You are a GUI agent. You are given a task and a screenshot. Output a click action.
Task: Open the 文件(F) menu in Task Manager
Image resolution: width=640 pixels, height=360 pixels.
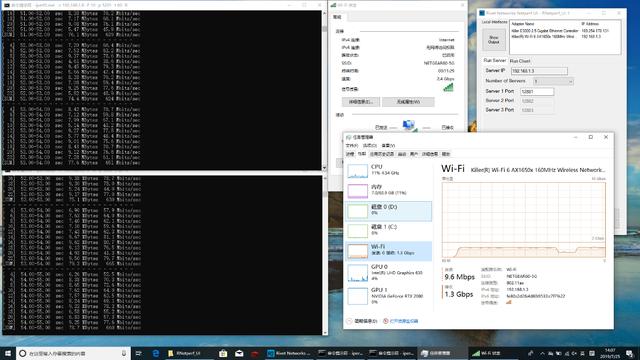(351, 145)
